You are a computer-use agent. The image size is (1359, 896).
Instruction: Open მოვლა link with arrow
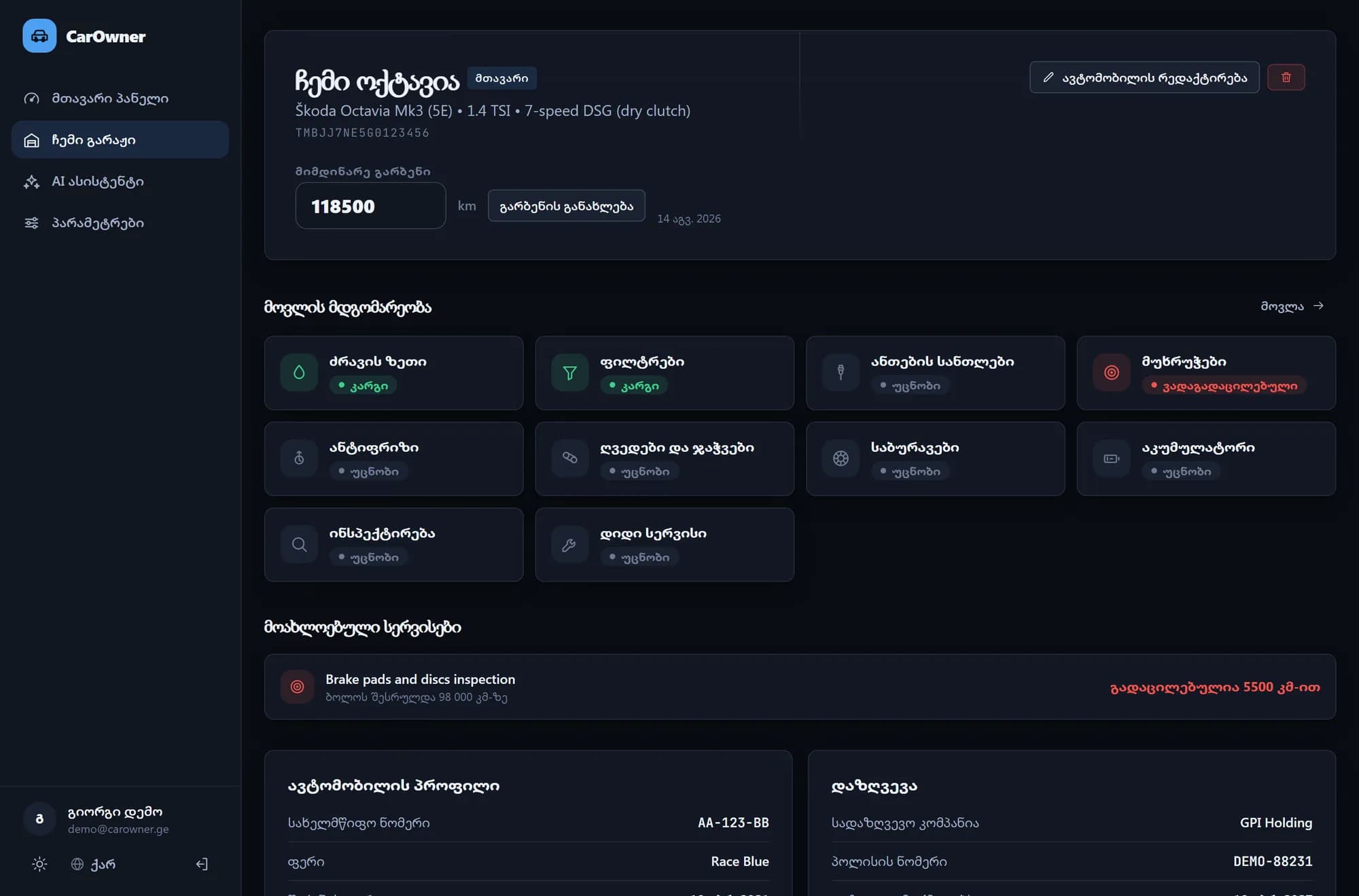click(1292, 306)
